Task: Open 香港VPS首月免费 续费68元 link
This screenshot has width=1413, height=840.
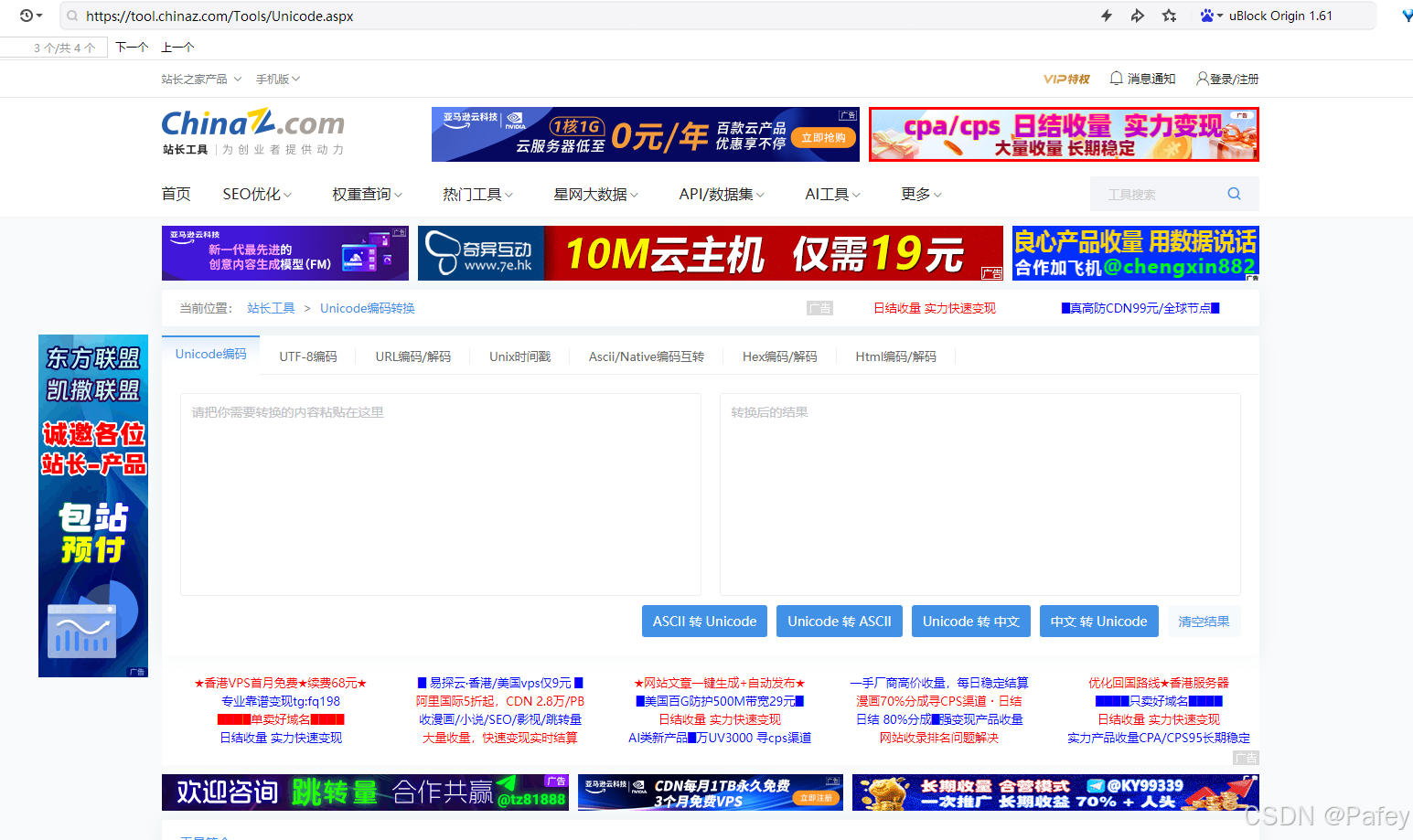Action: point(281,683)
